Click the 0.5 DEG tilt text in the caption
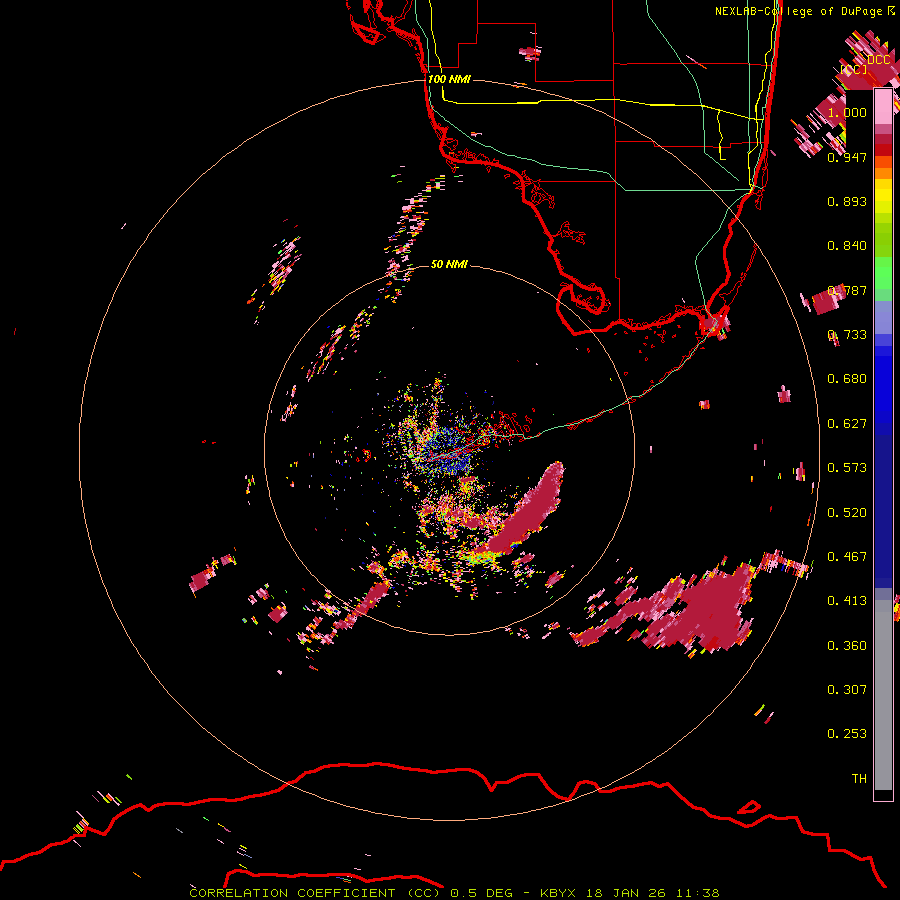This screenshot has height=900, width=900. coord(481,893)
